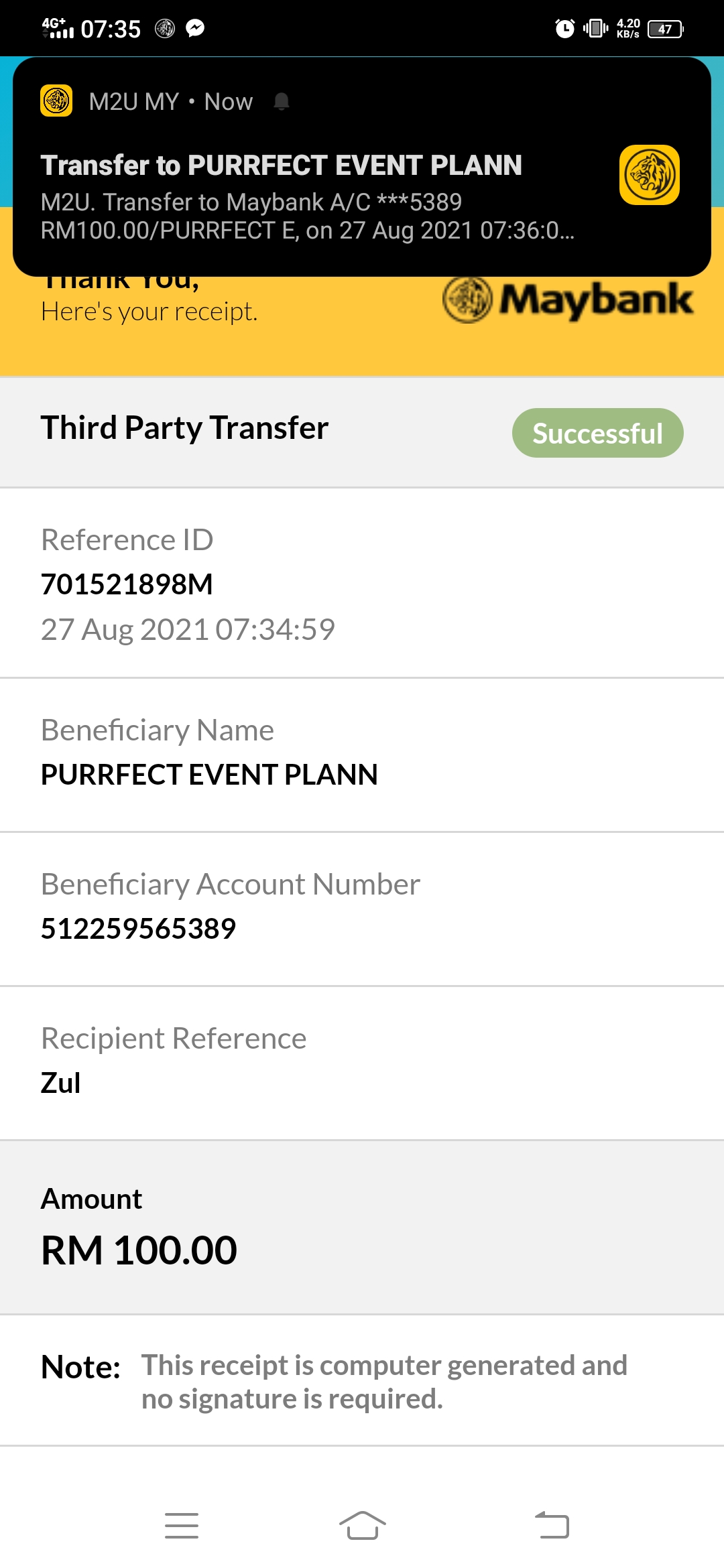Tap the Messenger icon in status bar
Viewport: 724px width, 1568px height.
click(195, 28)
